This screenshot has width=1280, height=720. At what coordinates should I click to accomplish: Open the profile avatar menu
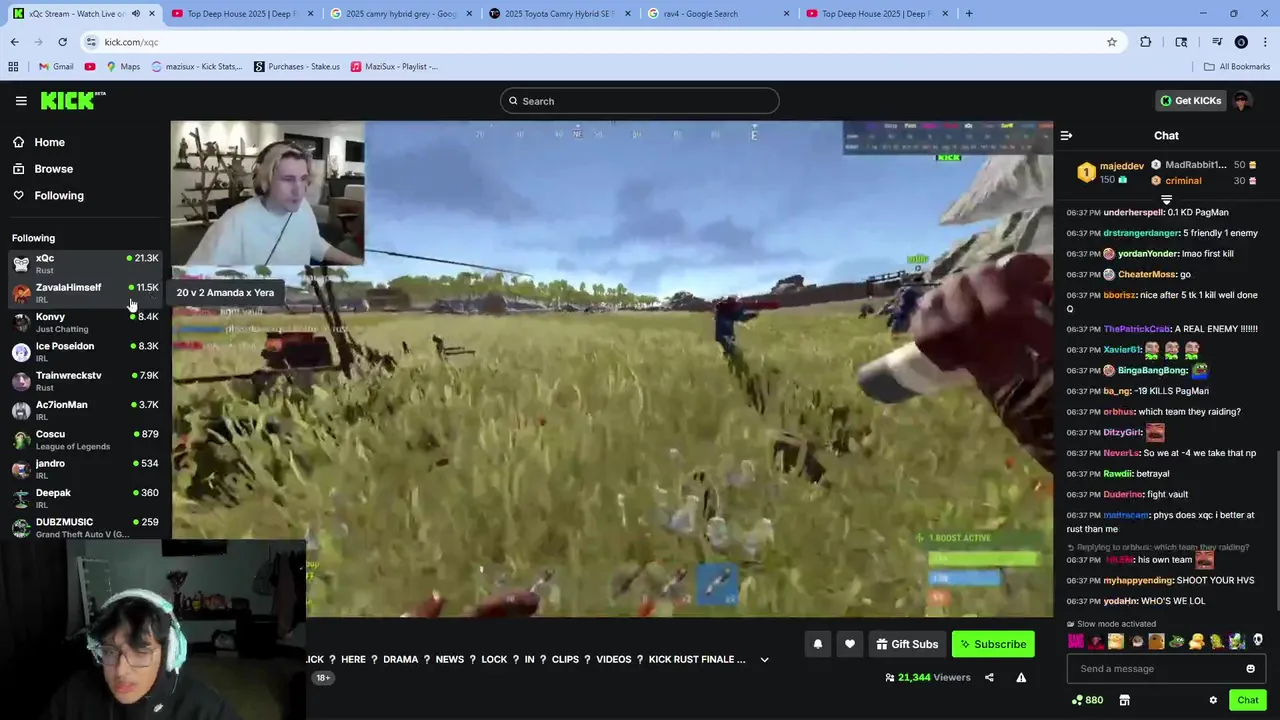(1242, 101)
